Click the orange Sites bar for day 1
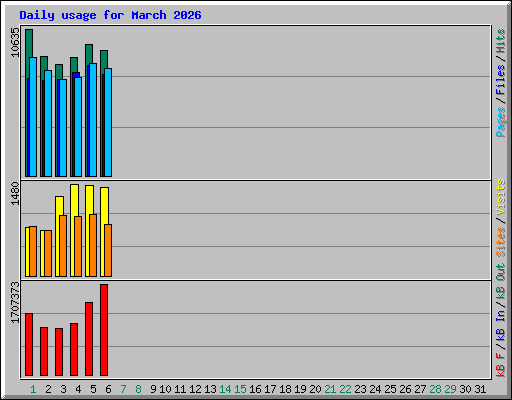 (x=33, y=252)
